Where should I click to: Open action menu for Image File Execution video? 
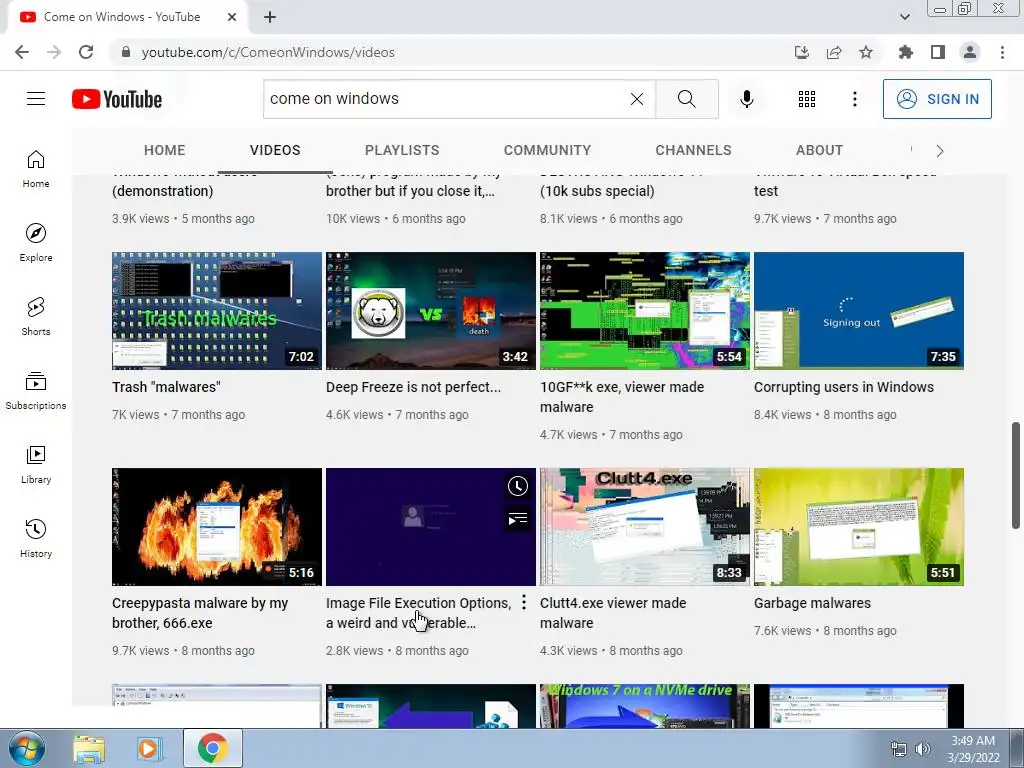coord(524,603)
